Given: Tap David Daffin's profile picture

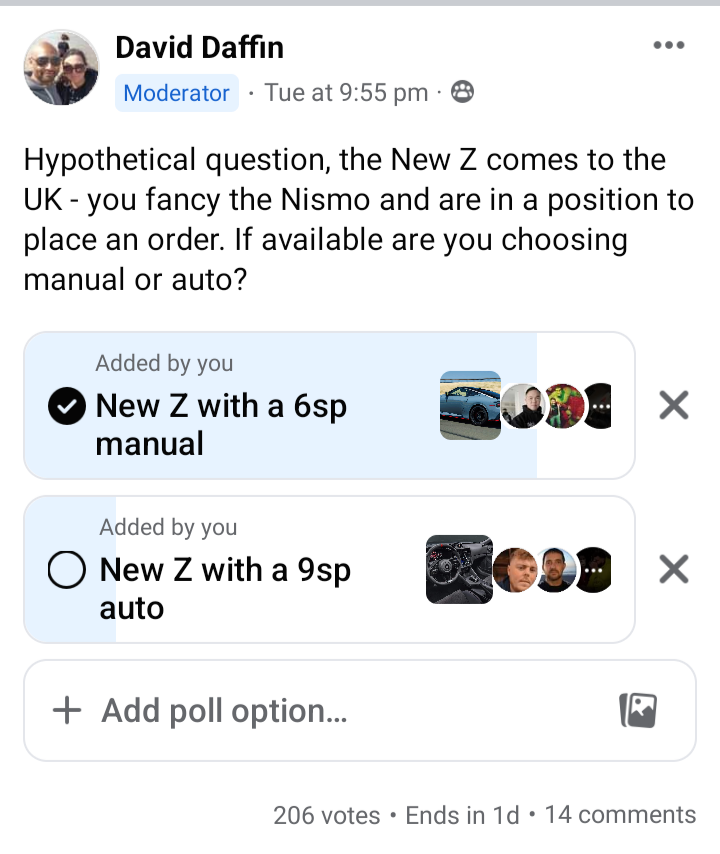Looking at the screenshot, I should [x=62, y=67].
